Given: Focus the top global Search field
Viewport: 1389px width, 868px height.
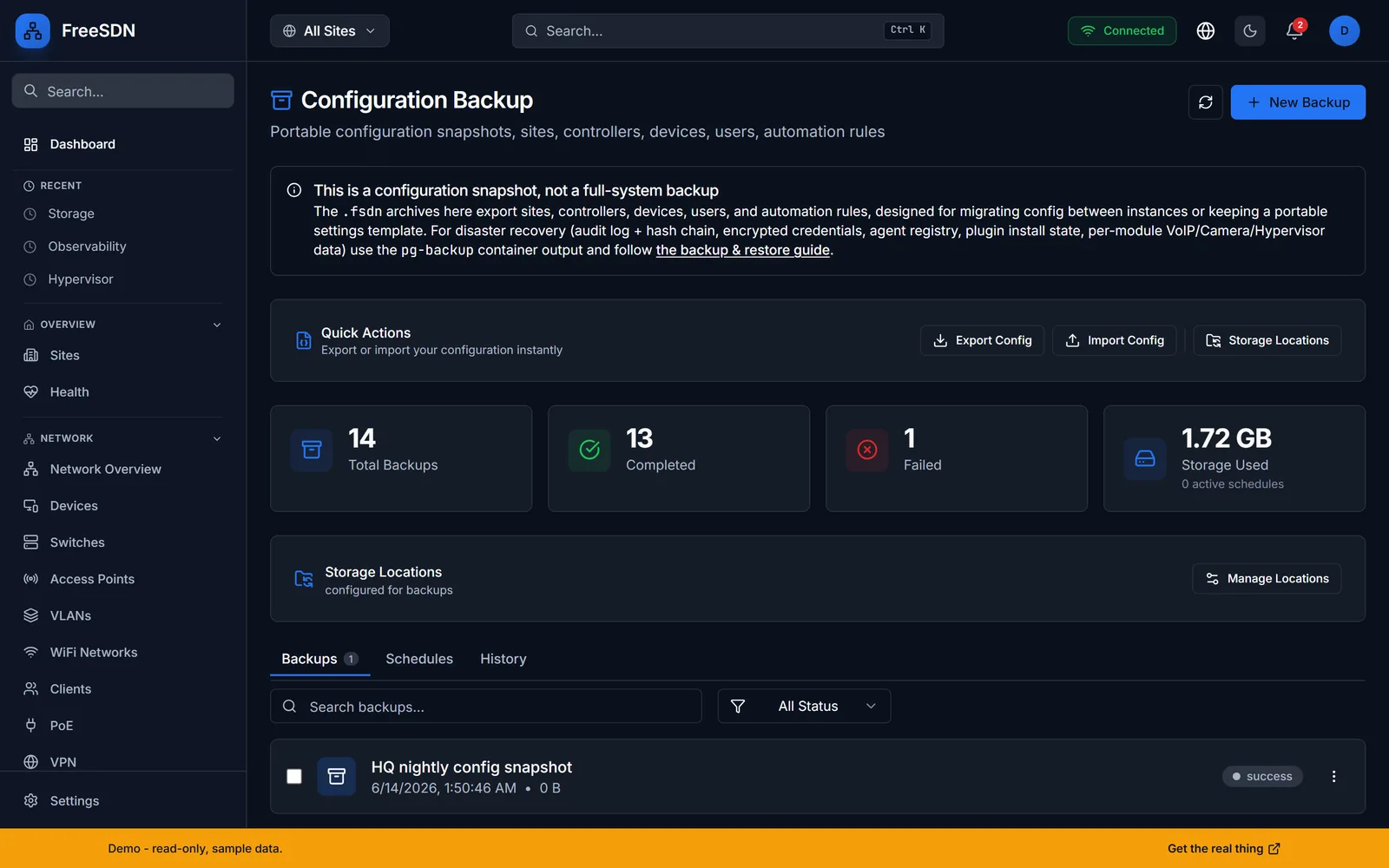Looking at the screenshot, I should coord(727,30).
